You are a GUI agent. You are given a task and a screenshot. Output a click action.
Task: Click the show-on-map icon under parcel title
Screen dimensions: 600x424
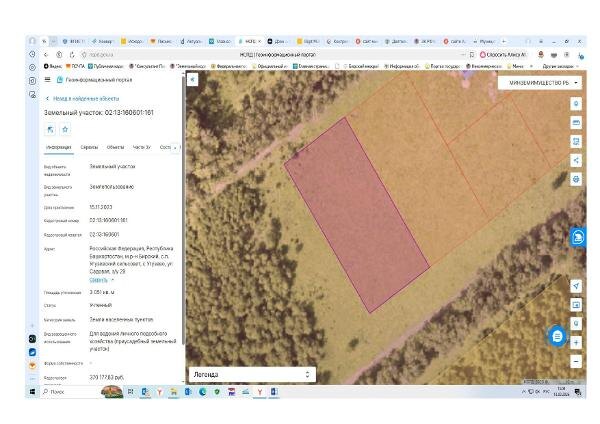50,130
